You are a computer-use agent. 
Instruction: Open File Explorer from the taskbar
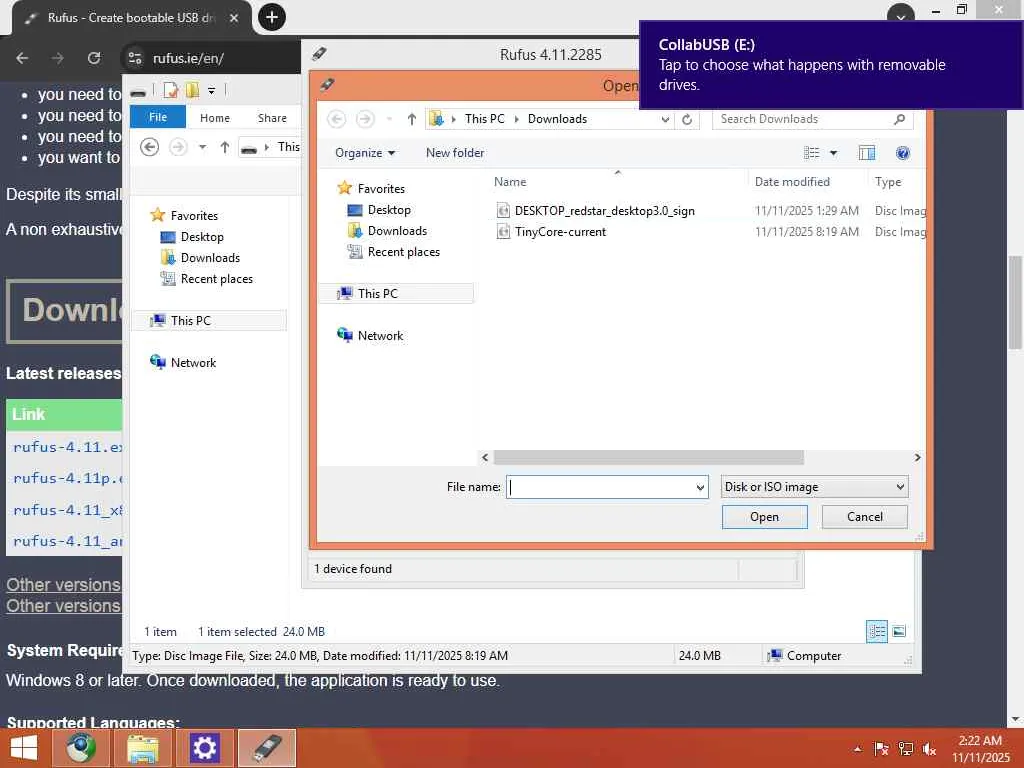tap(143, 748)
